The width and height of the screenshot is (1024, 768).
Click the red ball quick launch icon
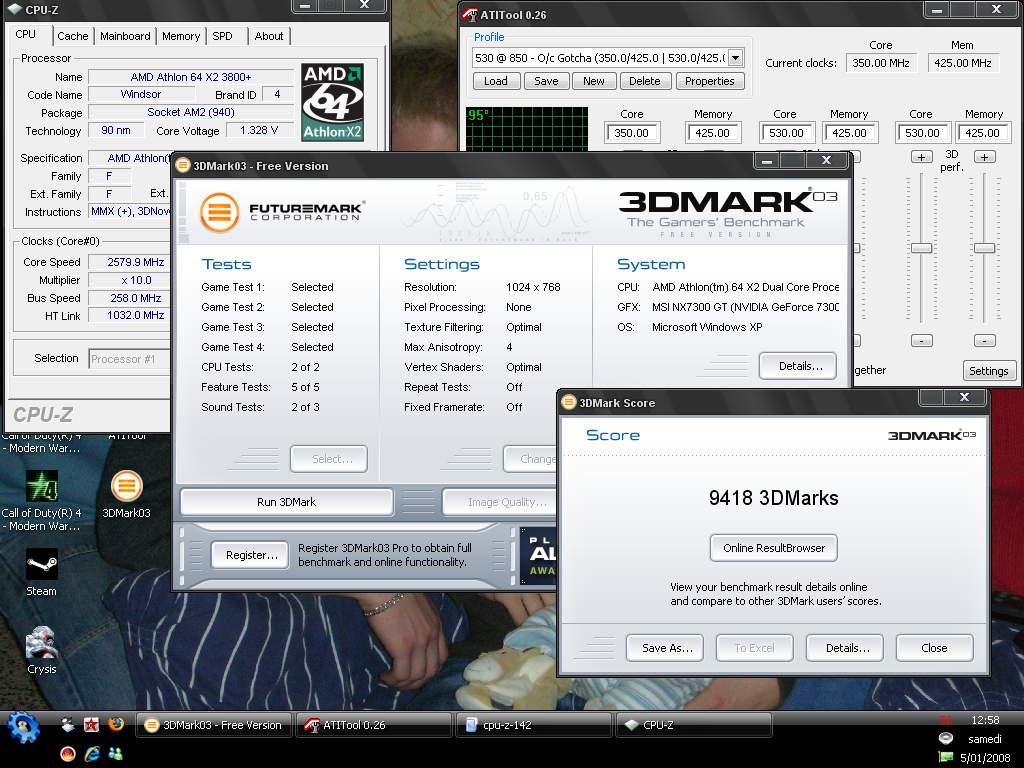67,754
